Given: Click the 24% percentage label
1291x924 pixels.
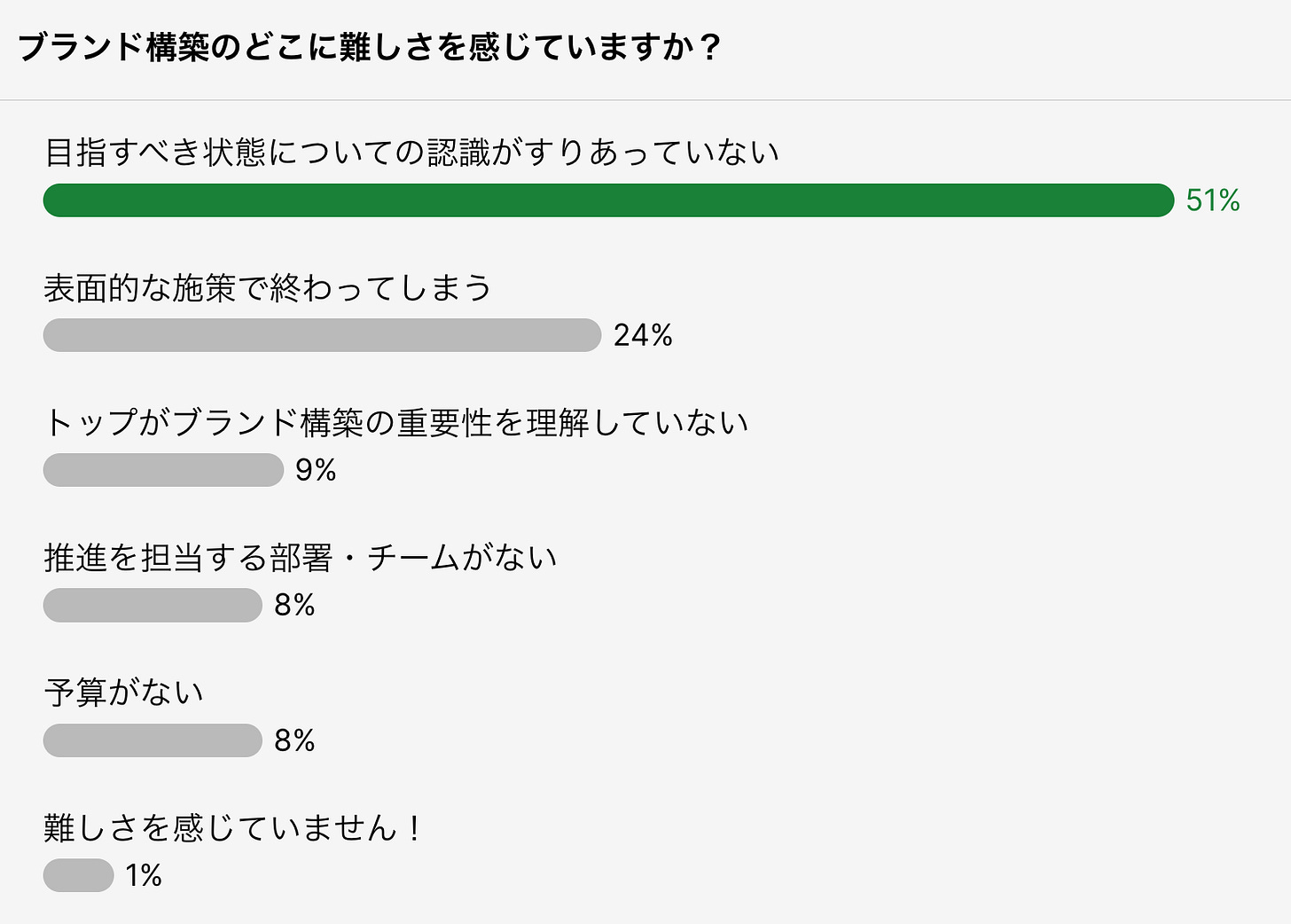Looking at the screenshot, I should coord(643,335).
